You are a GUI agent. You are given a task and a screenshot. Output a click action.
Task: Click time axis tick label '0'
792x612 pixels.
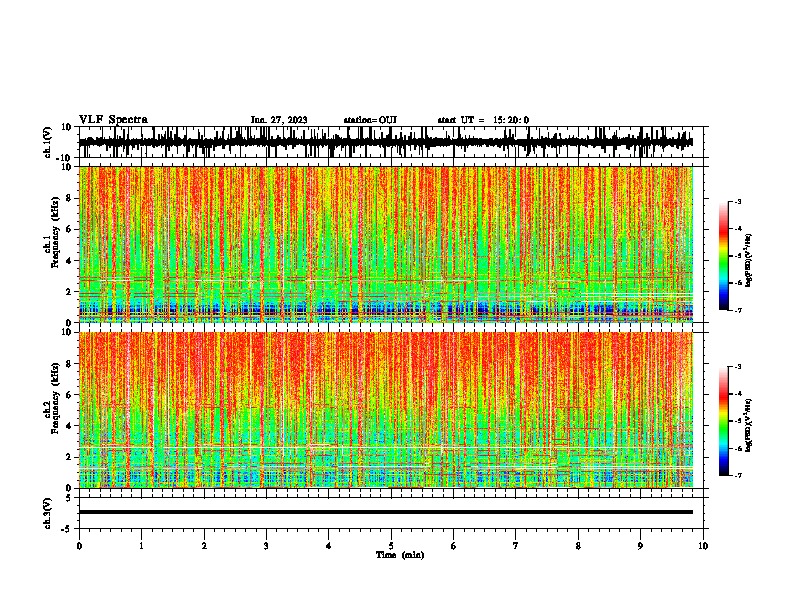(x=79, y=546)
